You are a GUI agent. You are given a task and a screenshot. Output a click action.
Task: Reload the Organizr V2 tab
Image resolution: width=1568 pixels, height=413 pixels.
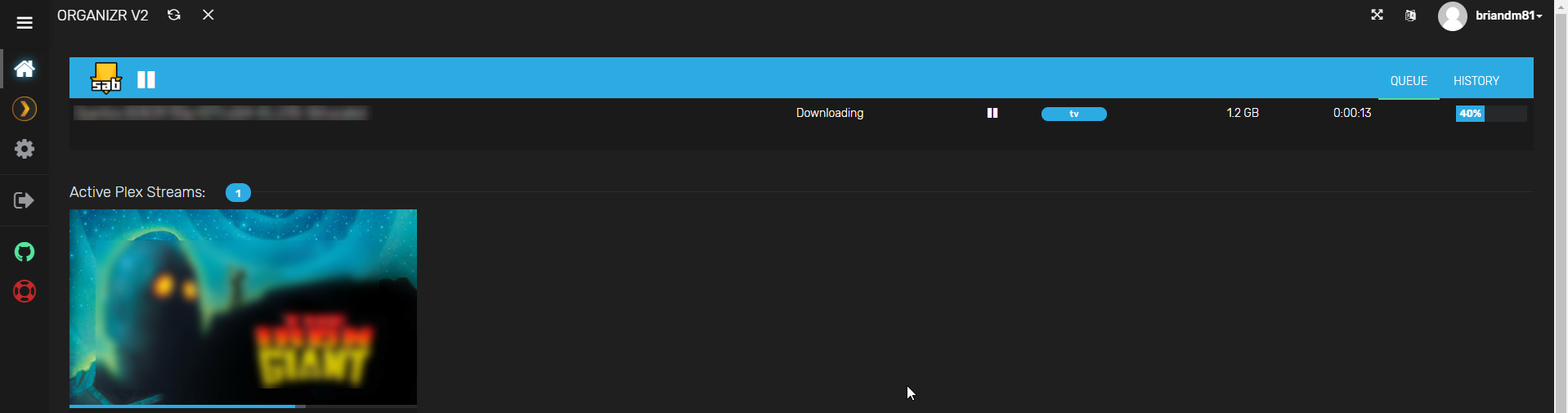pyautogui.click(x=174, y=15)
